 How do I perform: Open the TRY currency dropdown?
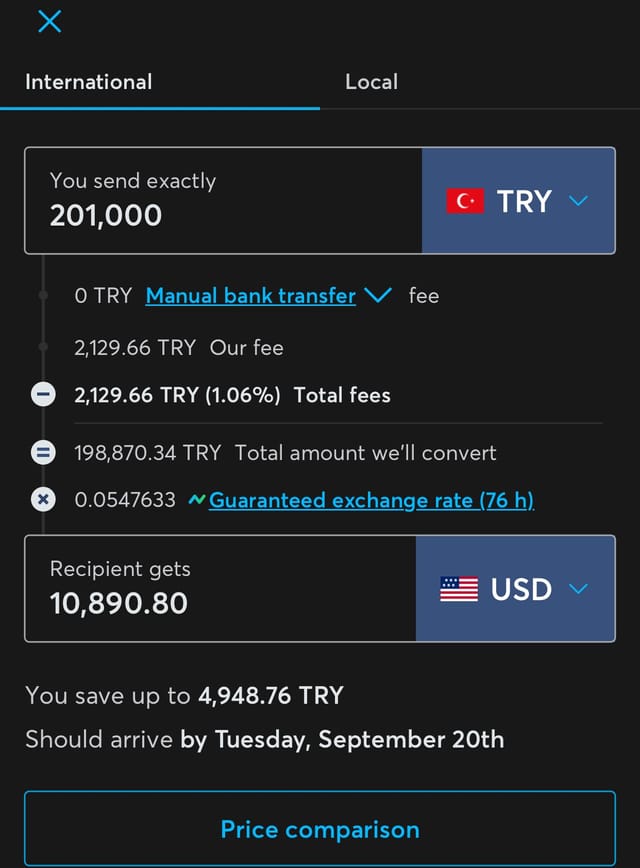pyautogui.click(x=518, y=200)
